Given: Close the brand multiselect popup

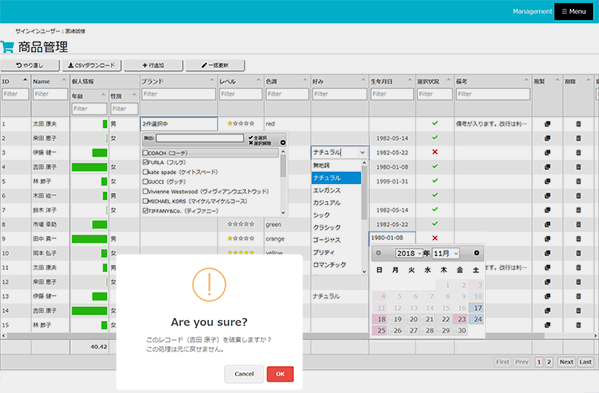Looking at the screenshot, I should pos(283,142).
